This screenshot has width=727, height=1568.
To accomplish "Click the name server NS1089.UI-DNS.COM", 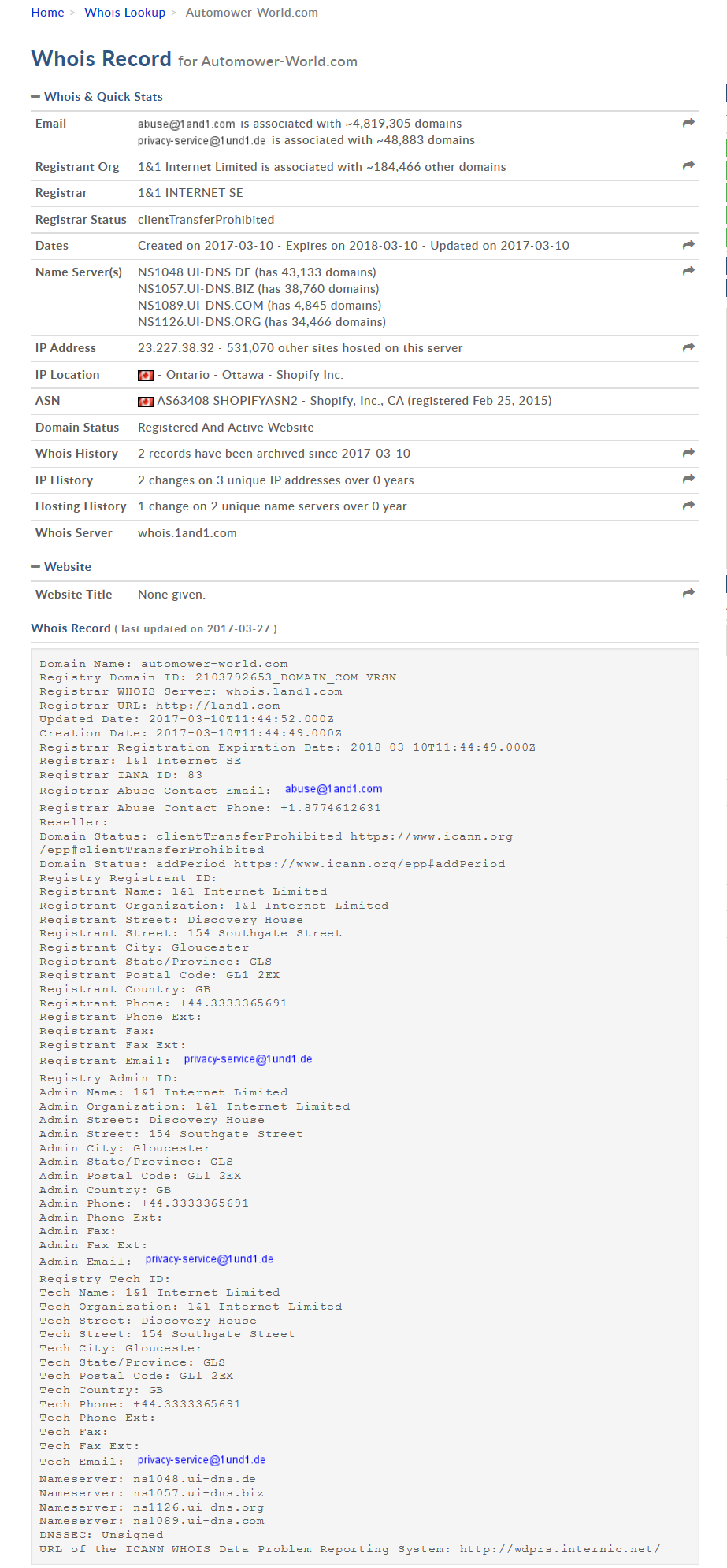I will [201, 306].
